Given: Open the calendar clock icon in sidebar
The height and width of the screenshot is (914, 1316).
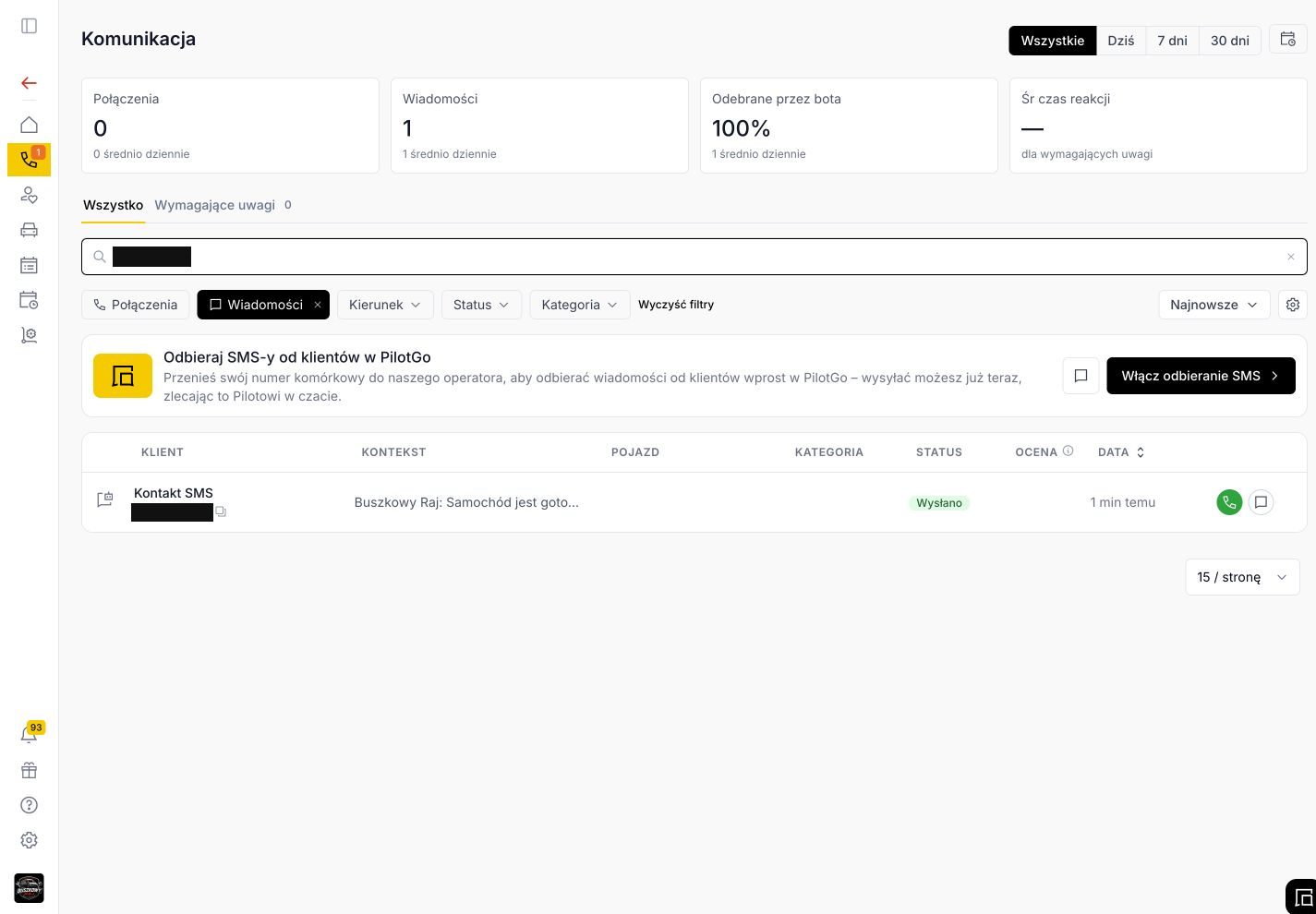Looking at the screenshot, I should [29, 300].
